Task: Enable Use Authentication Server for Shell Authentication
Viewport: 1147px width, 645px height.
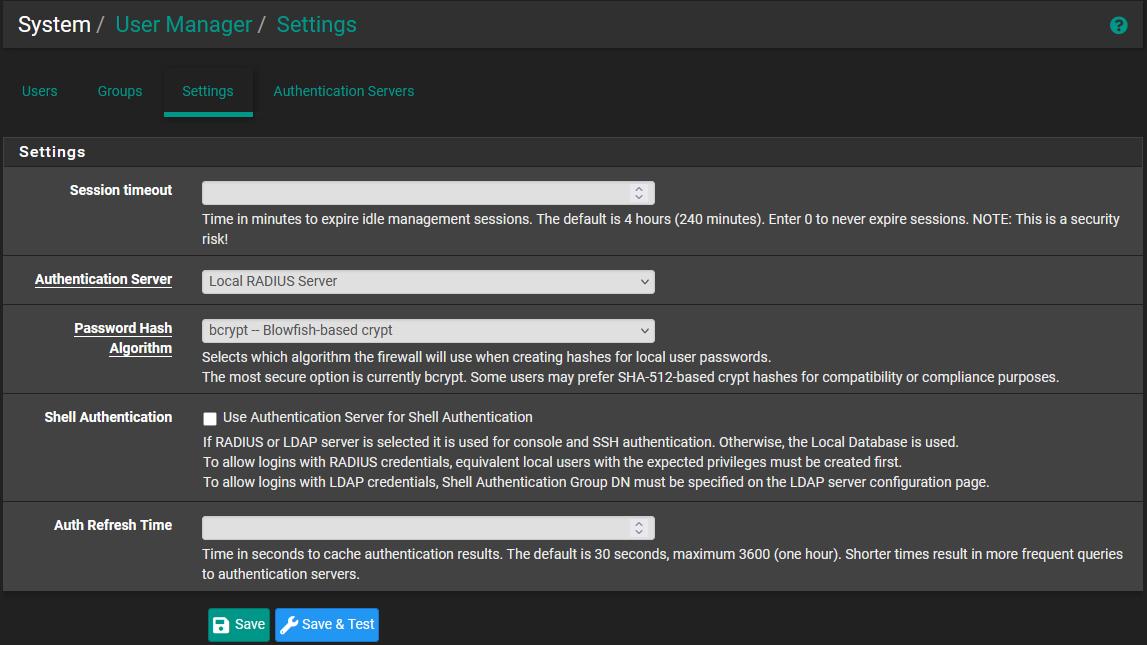Action: click(x=210, y=418)
